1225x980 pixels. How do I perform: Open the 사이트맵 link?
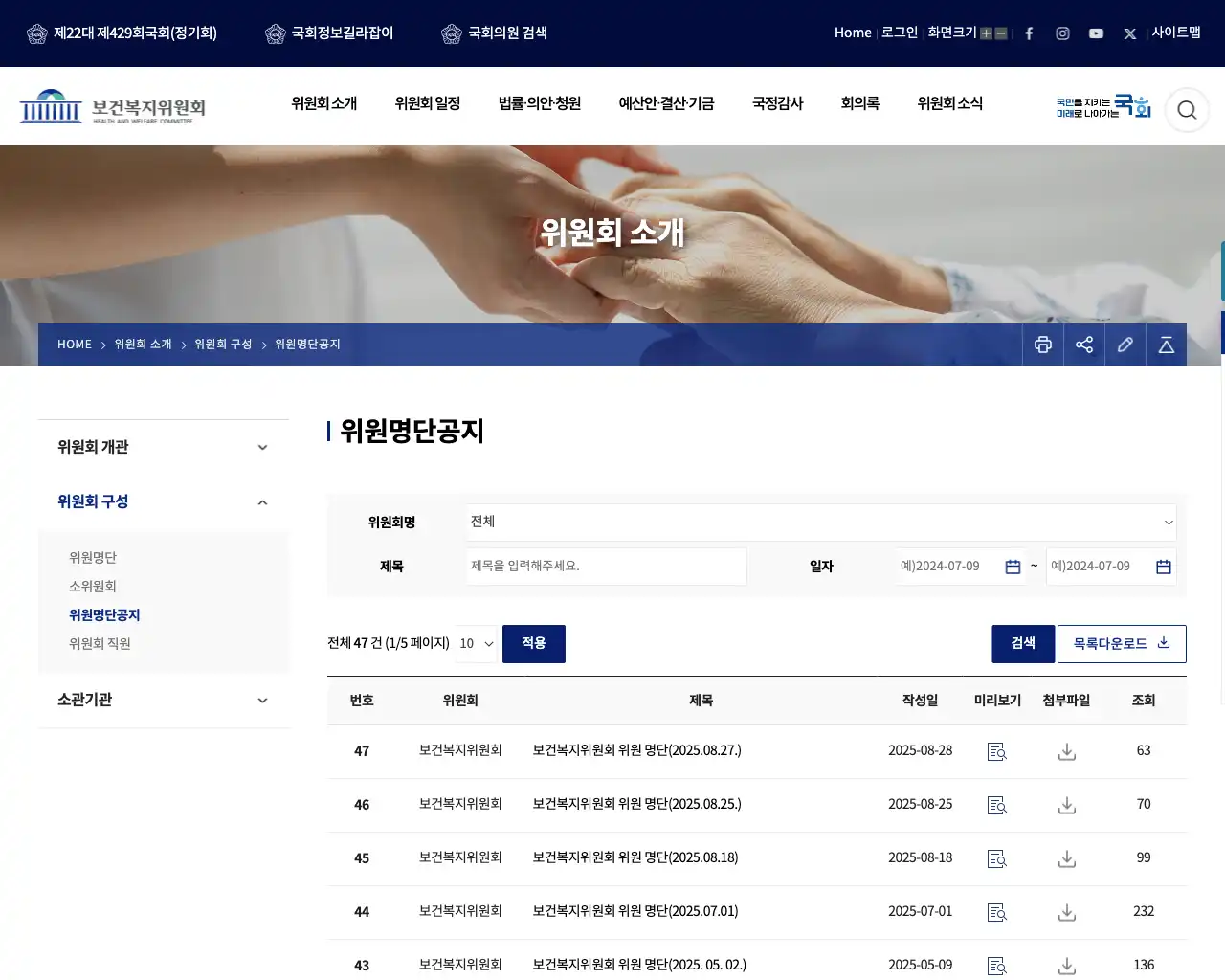[x=1176, y=33]
